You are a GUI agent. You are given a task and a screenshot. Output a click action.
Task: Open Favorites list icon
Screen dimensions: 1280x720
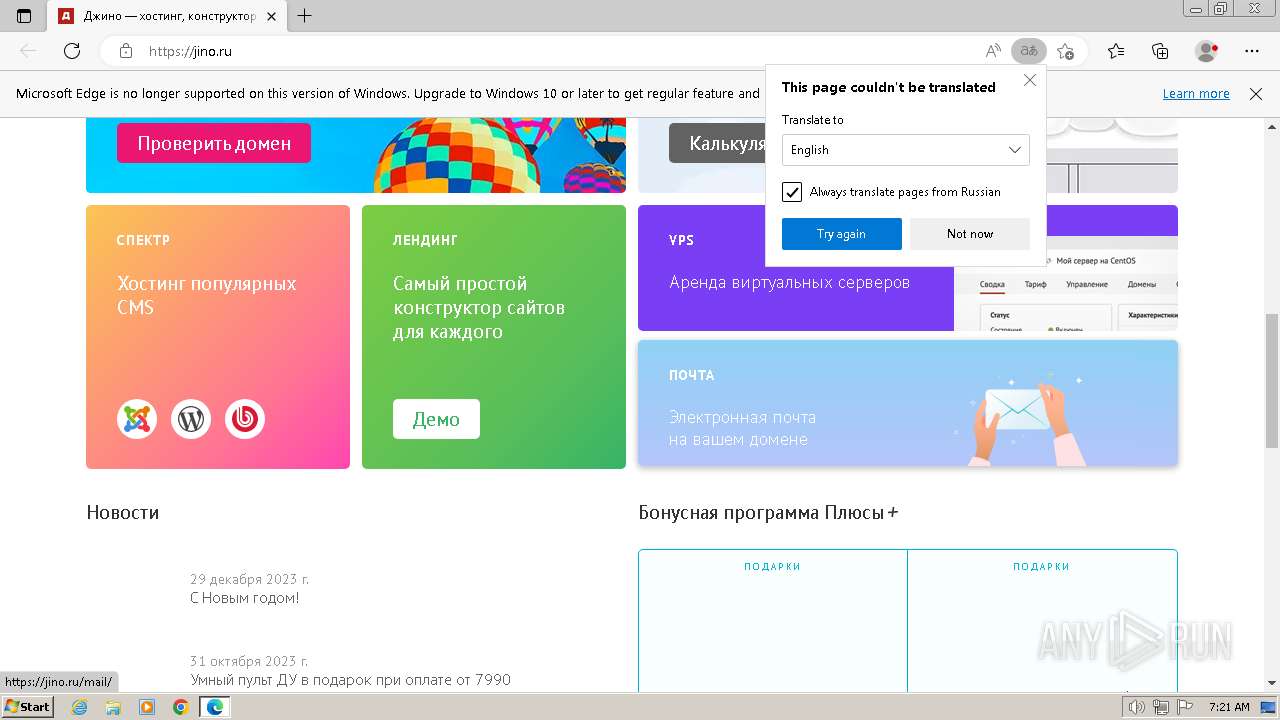(1116, 51)
